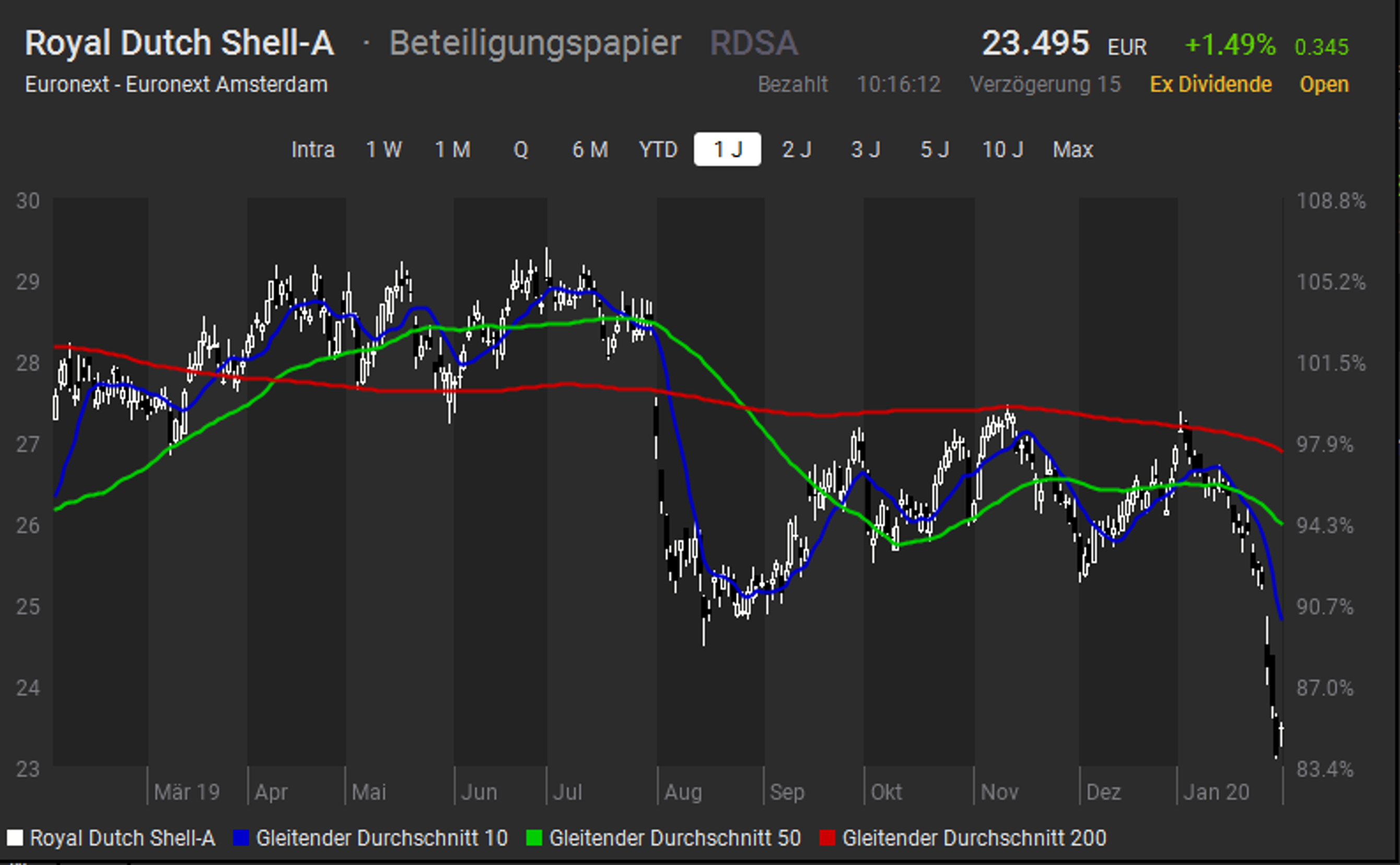1400x865 pixels.
Task: Switch chart to 1 M range
Action: [452, 150]
